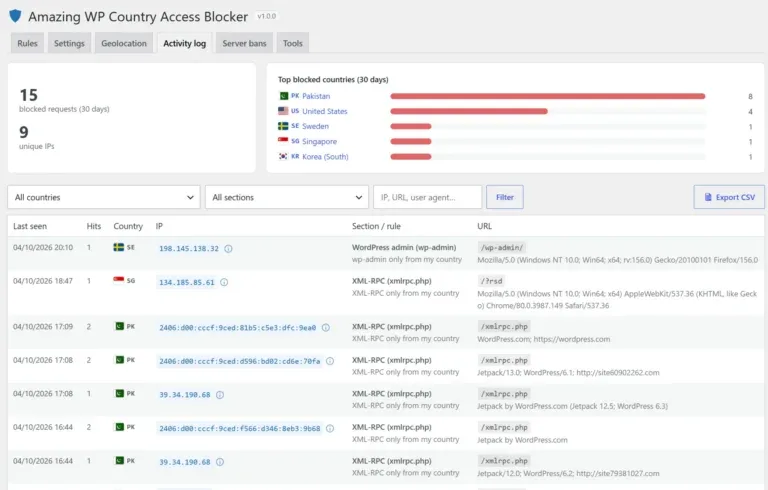Viewport: 768px width, 490px height.
Task: Click info icon beside IP ending 9ea0
Action: 326,328
